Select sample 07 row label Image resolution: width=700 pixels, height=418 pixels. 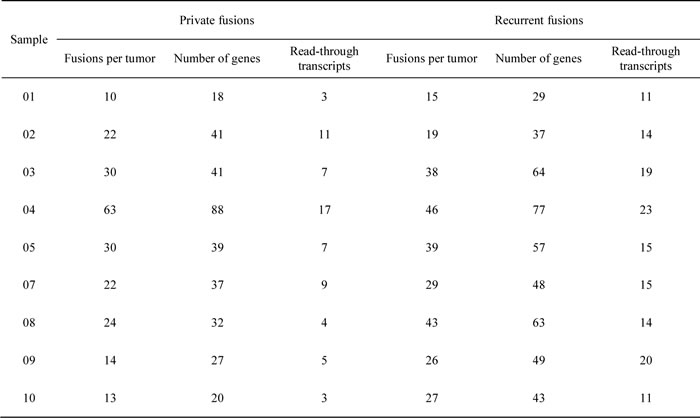point(29,285)
